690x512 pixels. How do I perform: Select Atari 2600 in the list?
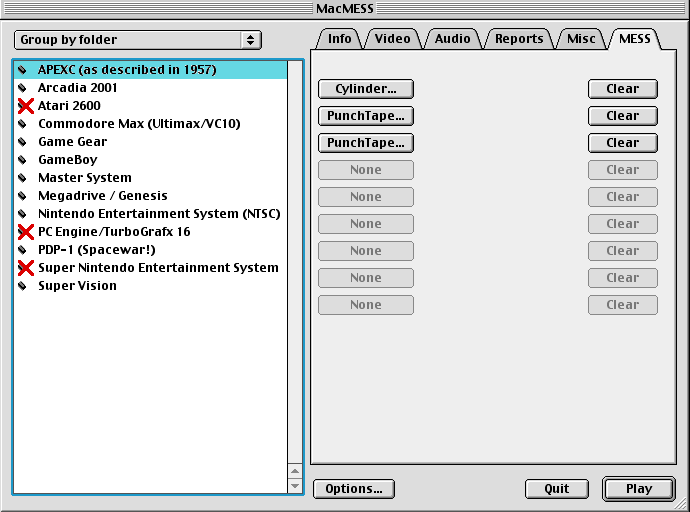(150, 106)
